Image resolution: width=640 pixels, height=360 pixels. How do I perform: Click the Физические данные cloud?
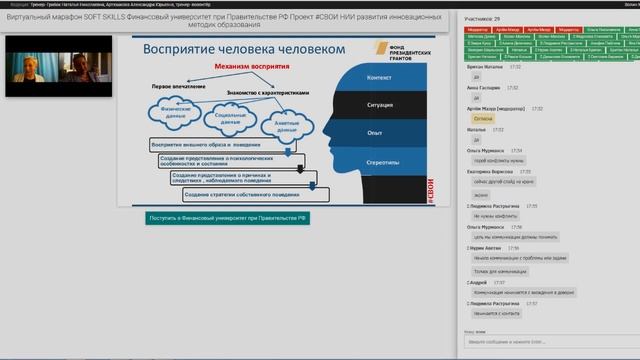tap(175, 113)
